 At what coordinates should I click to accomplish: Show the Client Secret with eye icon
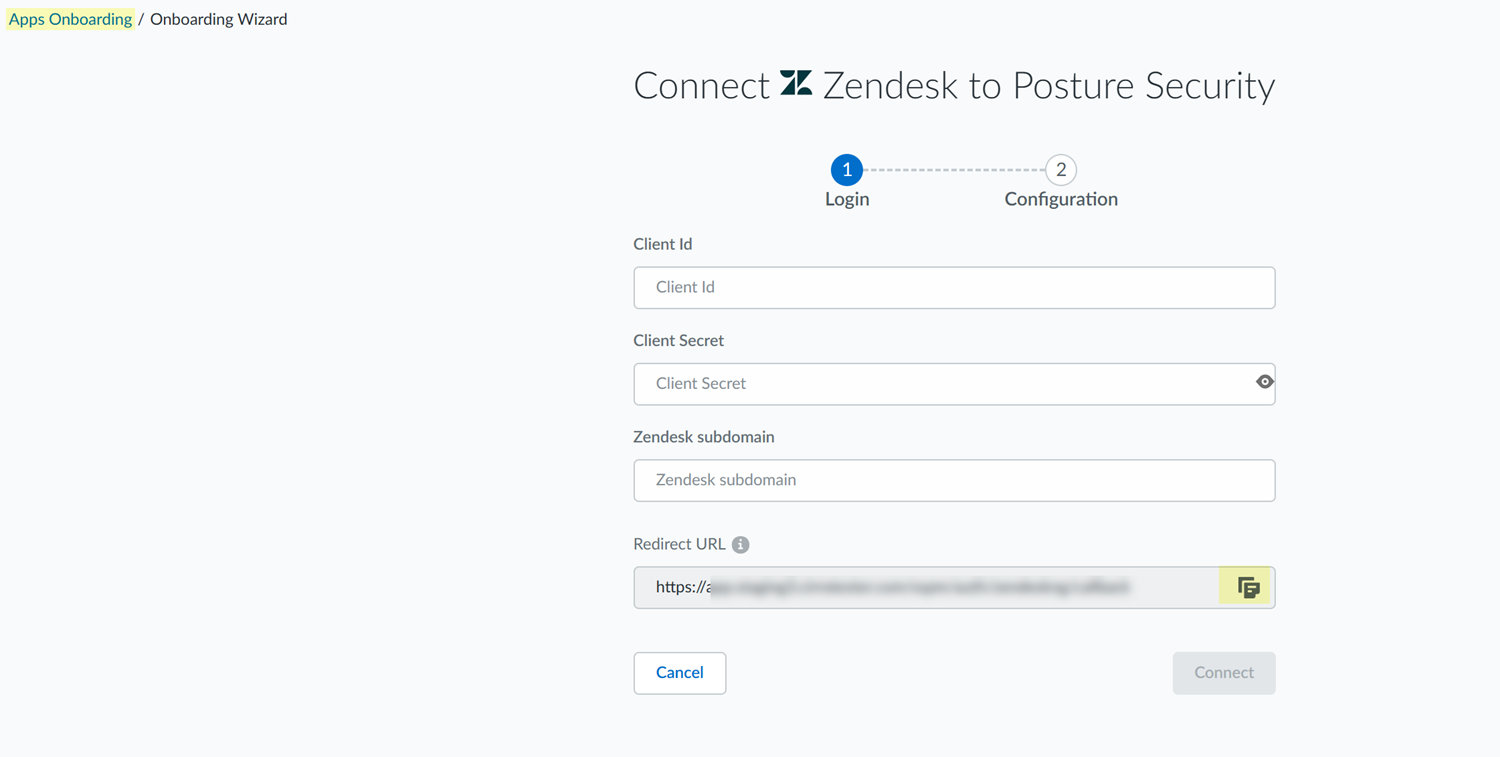click(x=1264, y=382)
